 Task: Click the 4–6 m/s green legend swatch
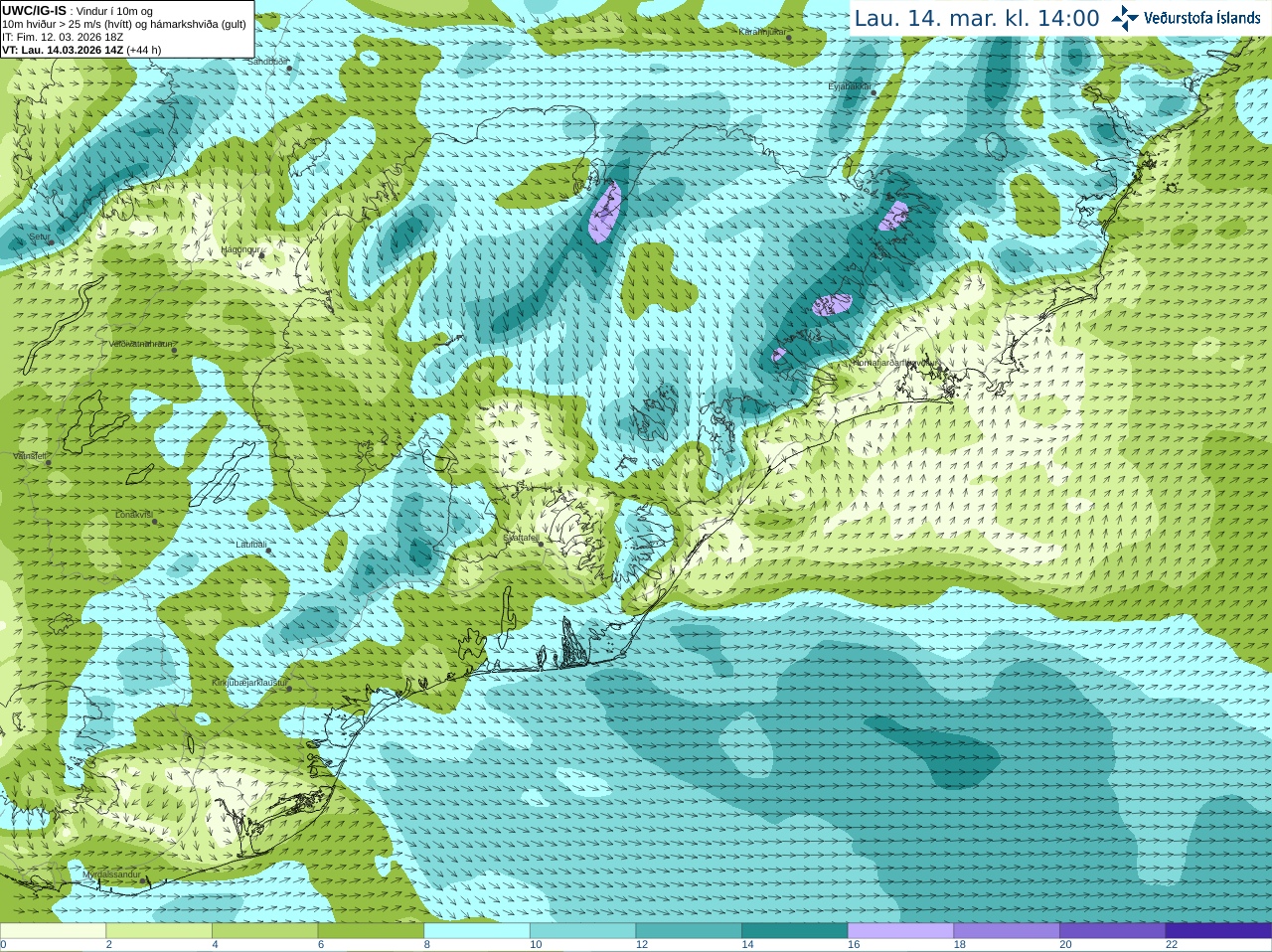click(x=264, y=930)
